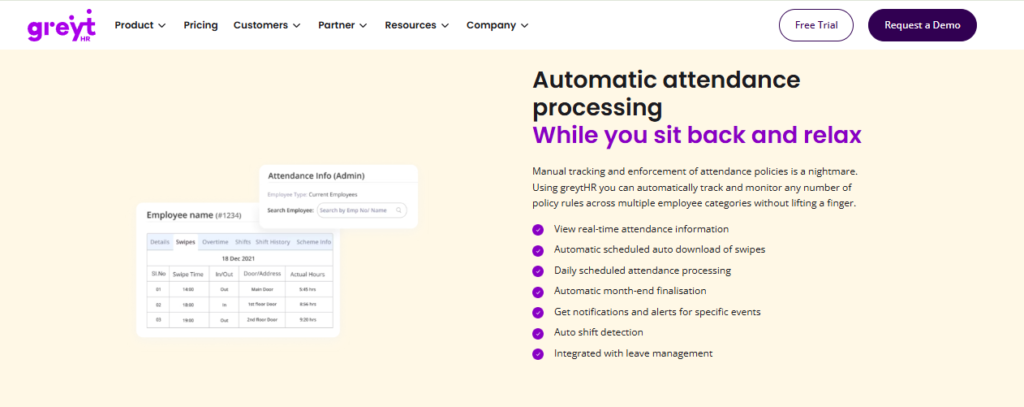Viewport: 1024px width, 407px height.
Task: Click the text Auto shift detection
Action: [x=598, y=333]
